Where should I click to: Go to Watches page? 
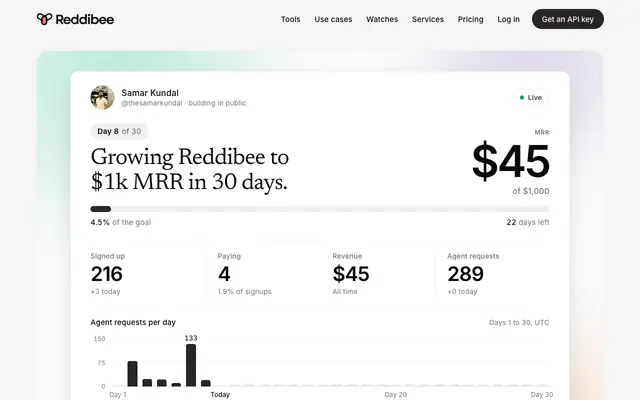(x=382, y=19)
